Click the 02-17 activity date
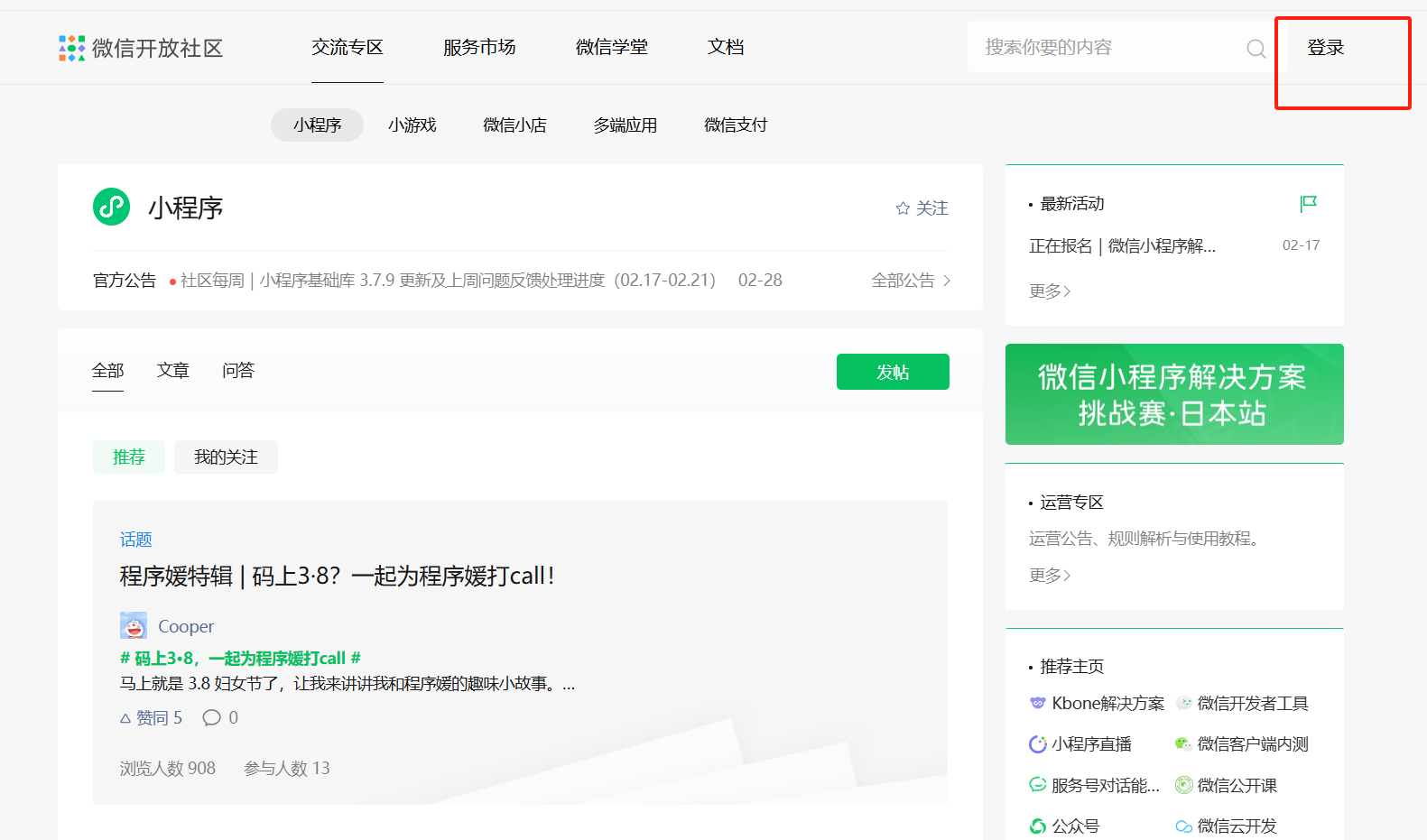The width and height of the screenshot is (1427, 840). point(1301,245)
